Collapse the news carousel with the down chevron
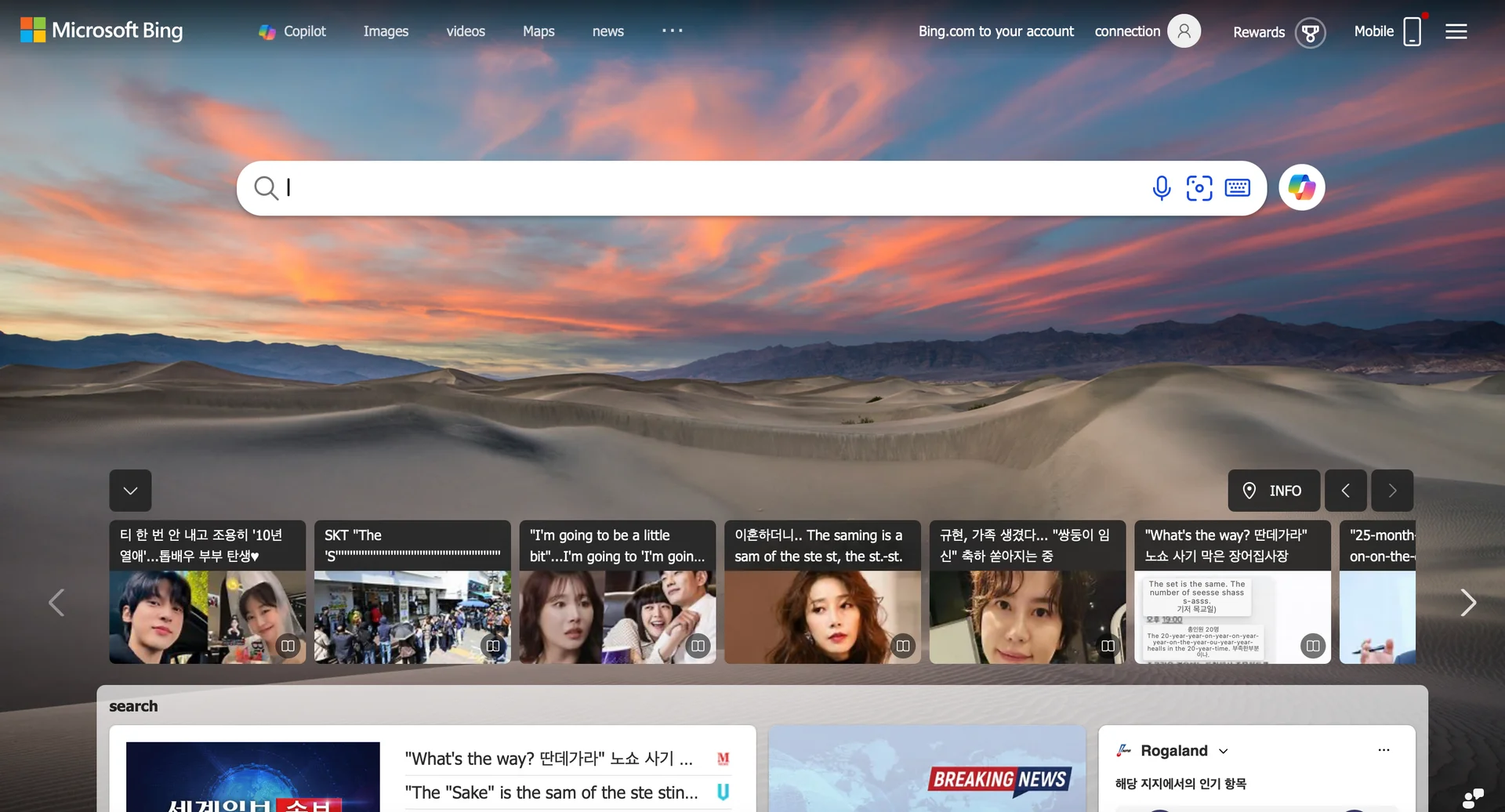 point(130,490)
